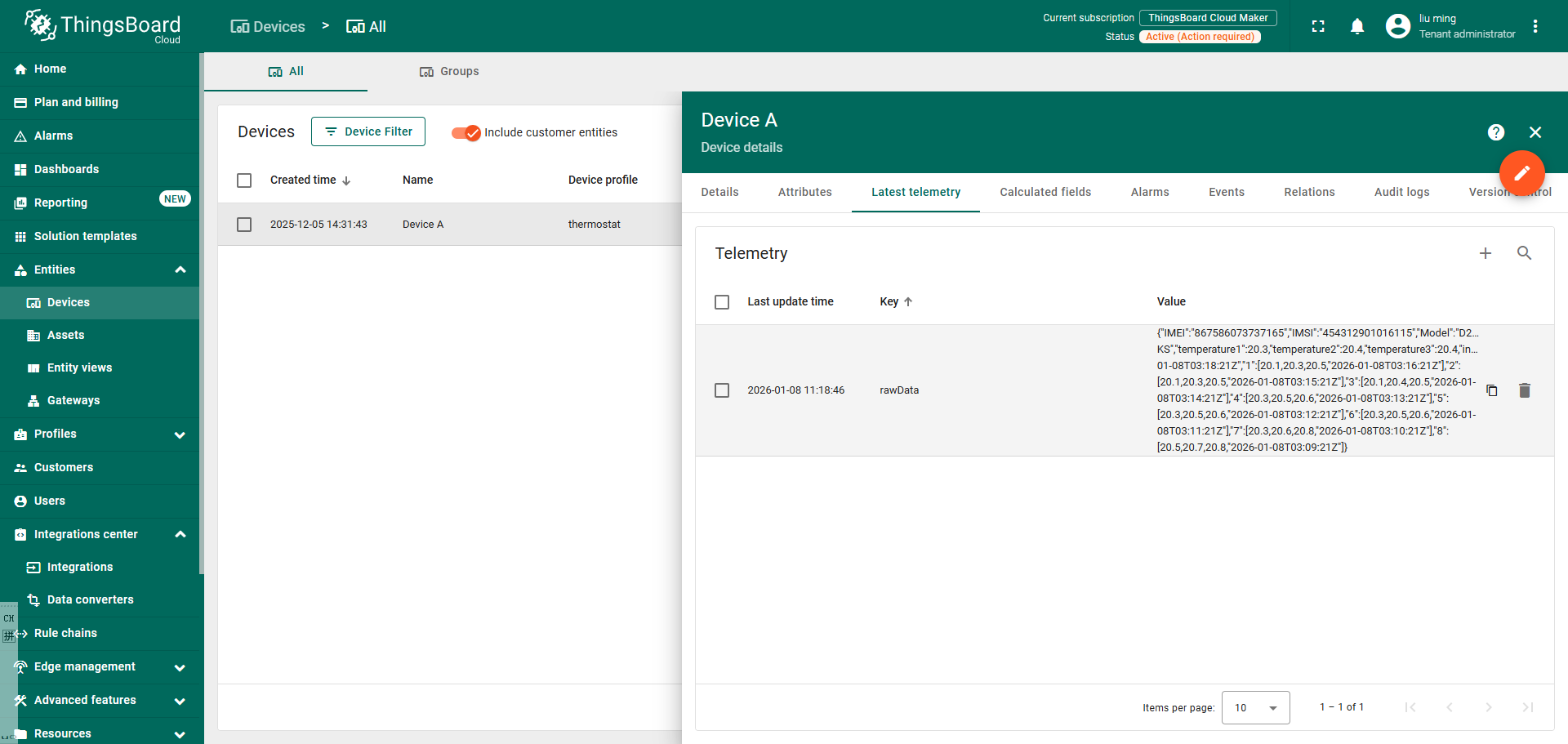The width and height of the screenshot is (1568, 744).
Task: Close the Device A details panel
Action: click(1535, 132)
